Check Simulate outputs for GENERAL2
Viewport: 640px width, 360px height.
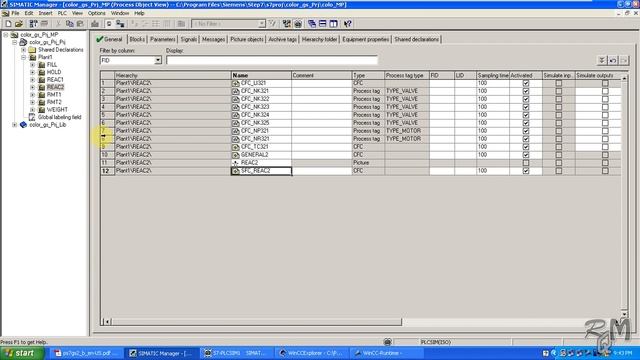(605, 155)
